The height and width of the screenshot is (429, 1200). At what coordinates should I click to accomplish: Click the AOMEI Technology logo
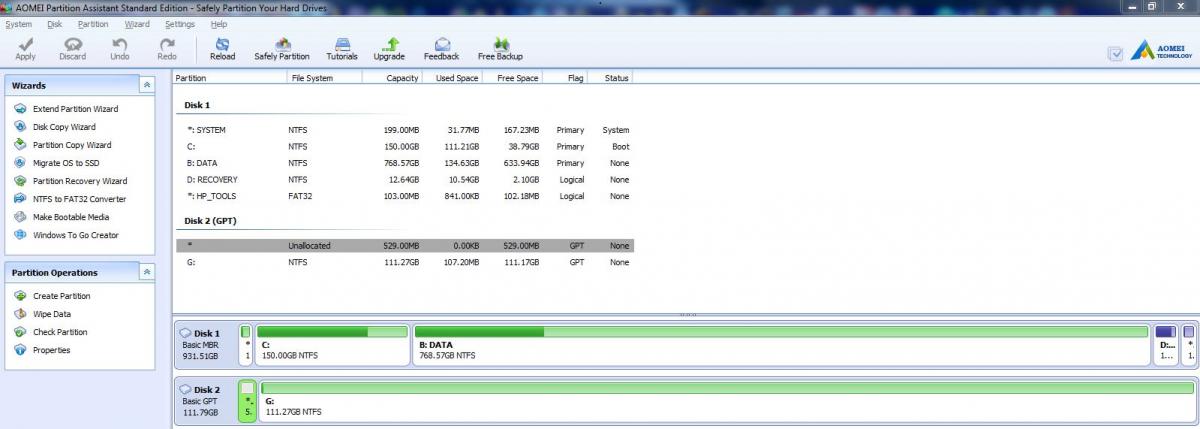click(x=1162, y=51)
